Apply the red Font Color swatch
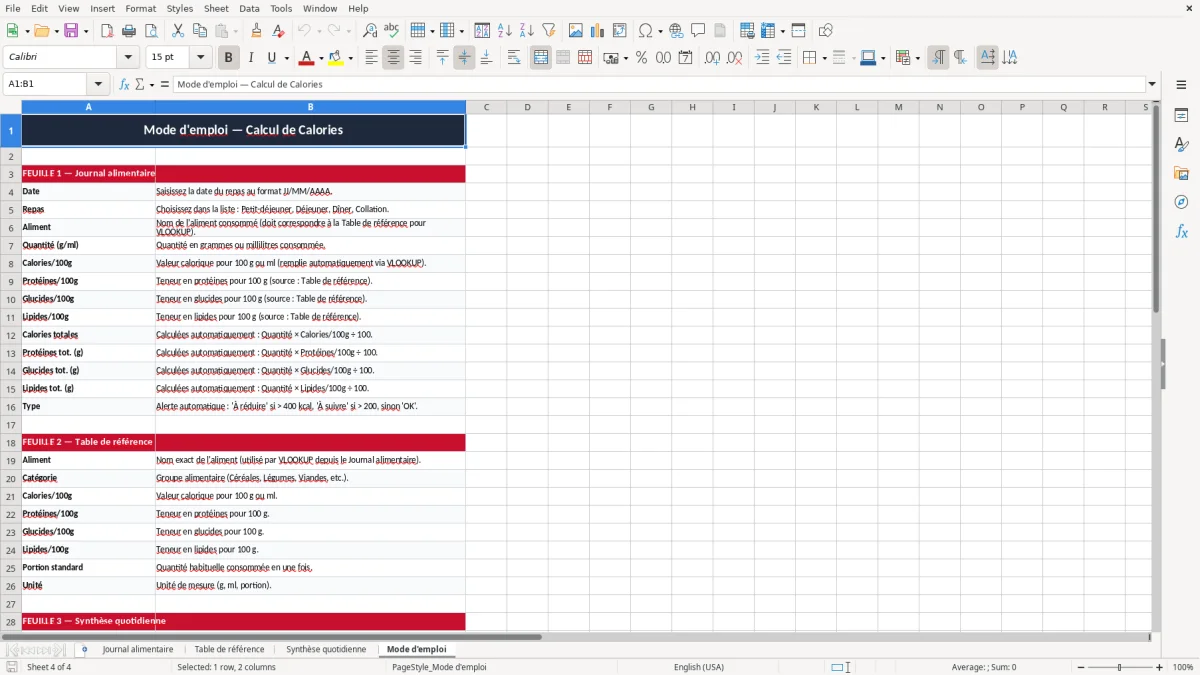 coord(307,58)
